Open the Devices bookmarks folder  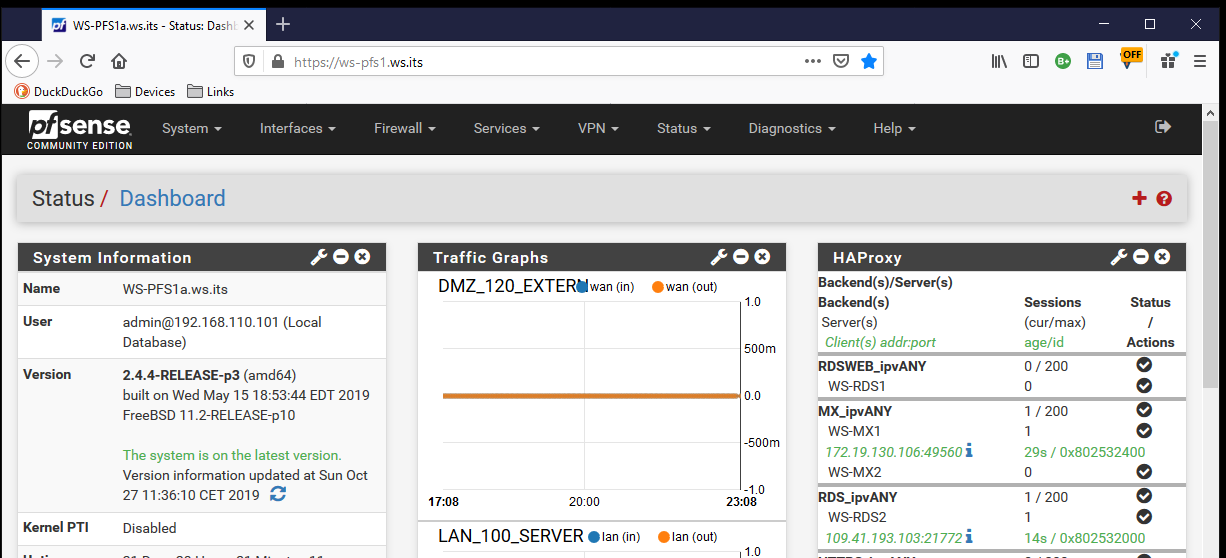click(146, 91)
